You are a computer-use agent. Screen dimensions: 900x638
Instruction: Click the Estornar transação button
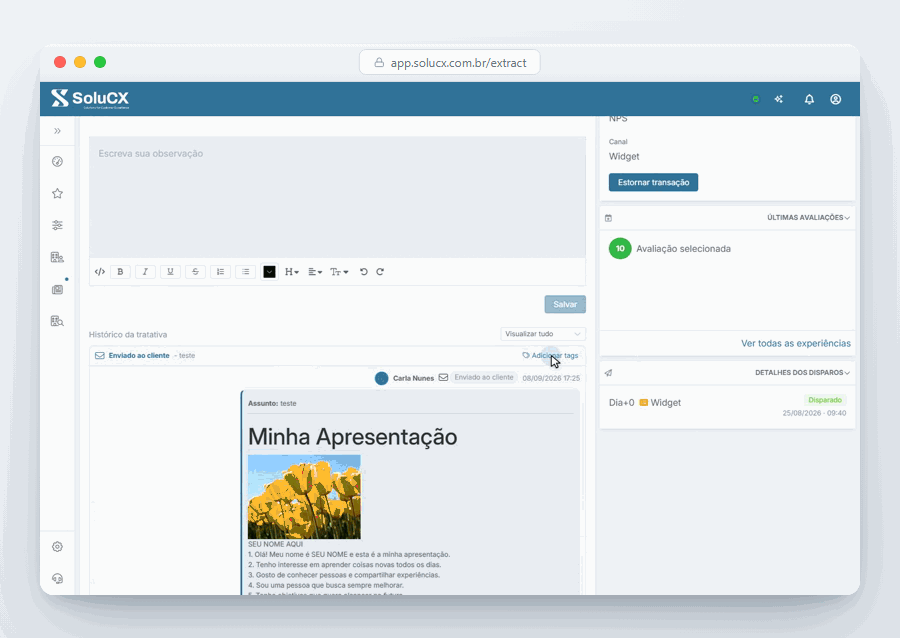(x=653, y=182)
